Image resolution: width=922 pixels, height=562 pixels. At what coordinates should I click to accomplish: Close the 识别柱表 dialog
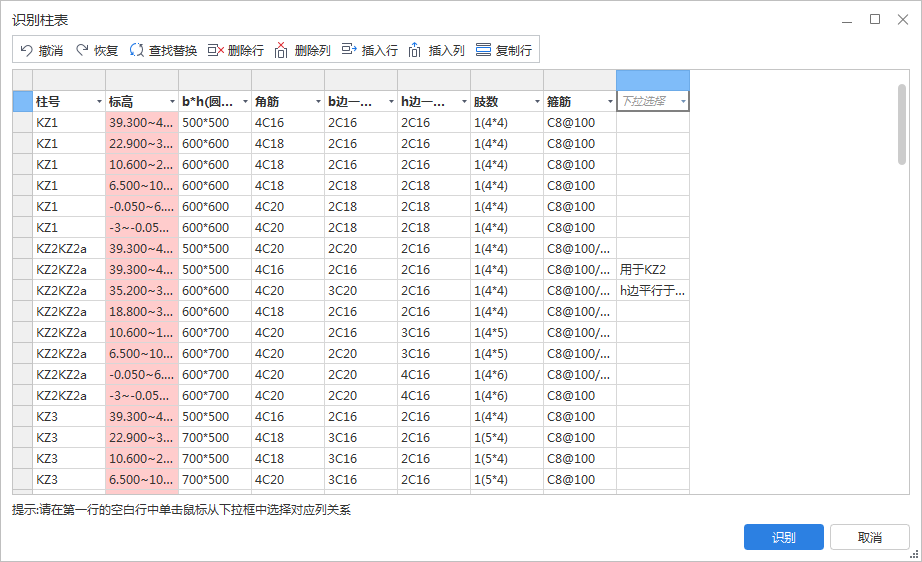pyautogui.click(x=903, y=19)
